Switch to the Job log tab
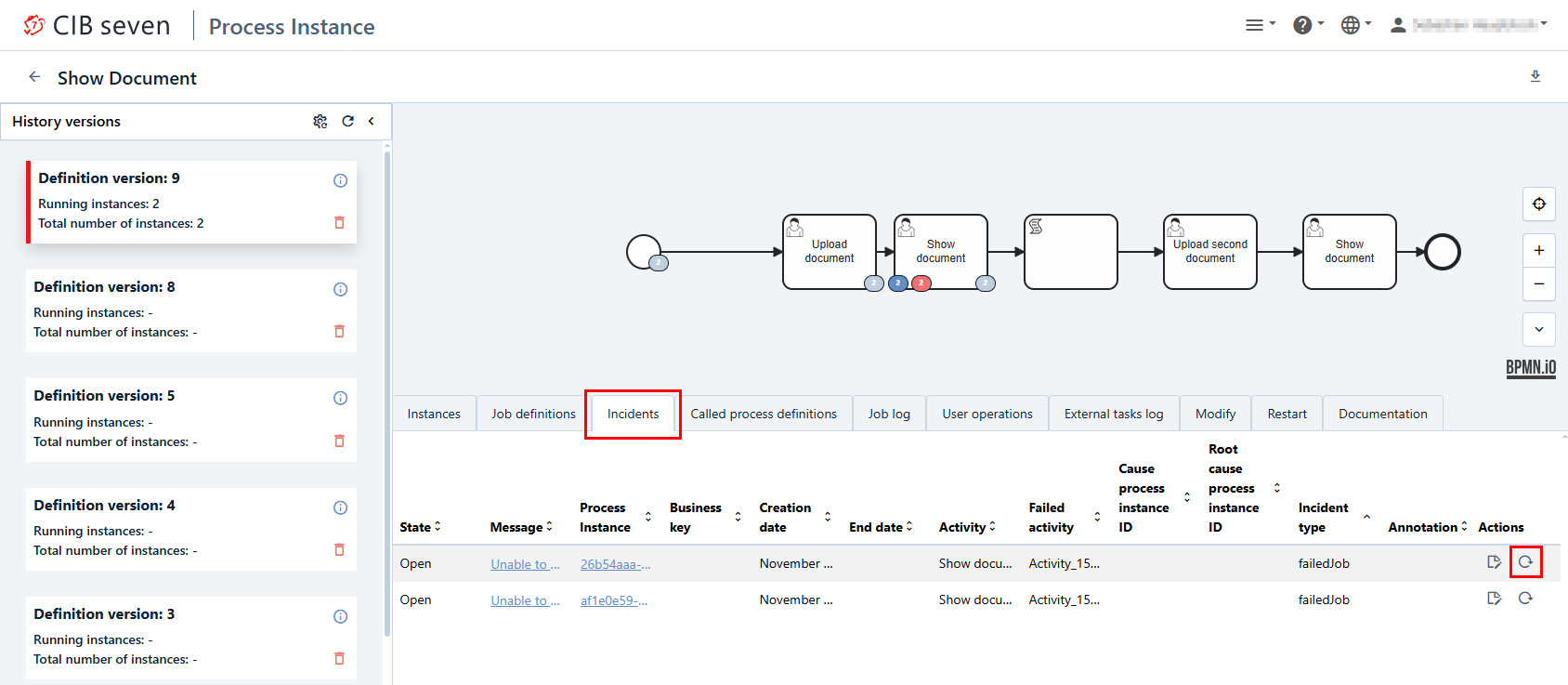 click(x=889, y=414)
